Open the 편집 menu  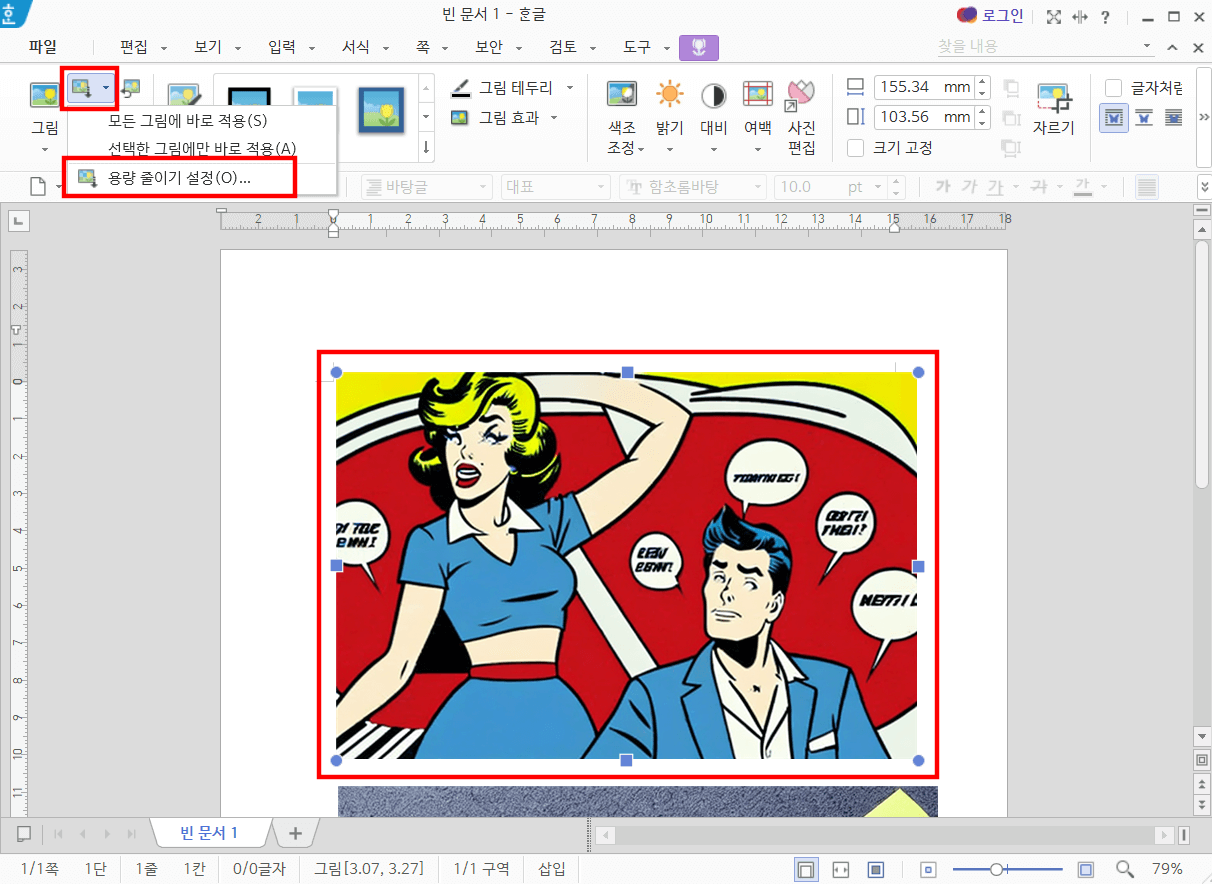(135, 47)
